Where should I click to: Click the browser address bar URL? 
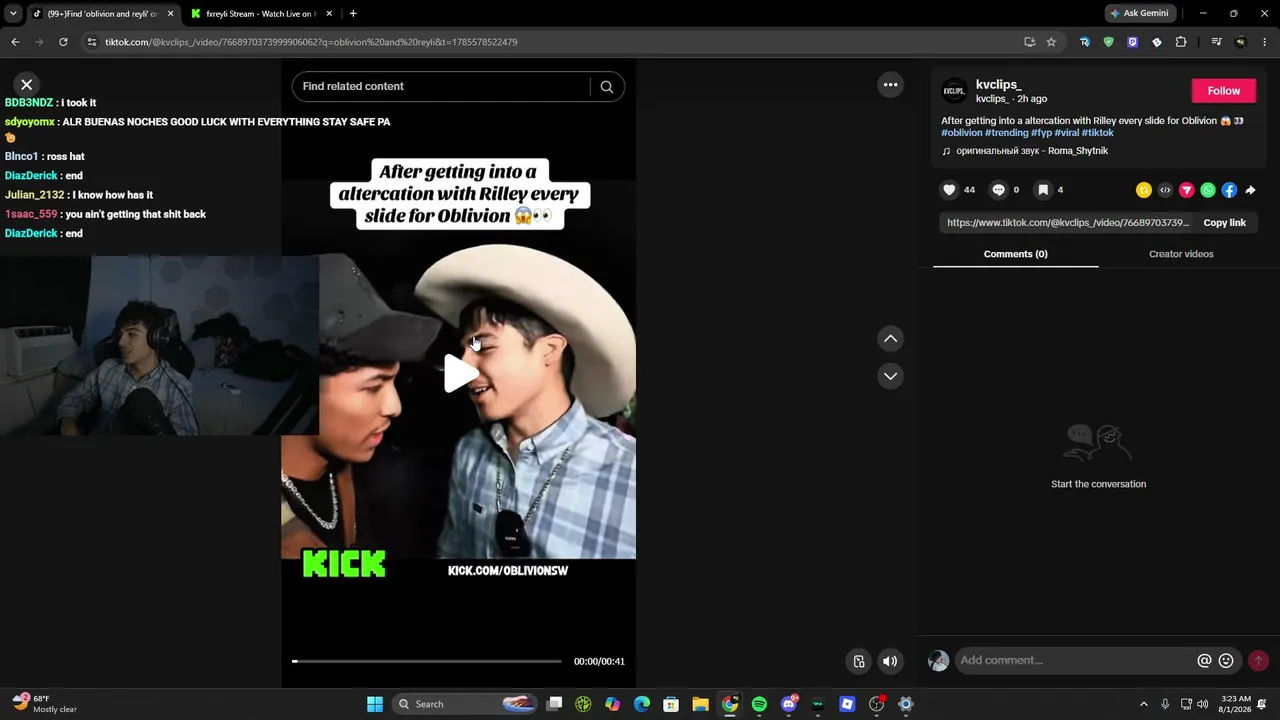(311, 42)
